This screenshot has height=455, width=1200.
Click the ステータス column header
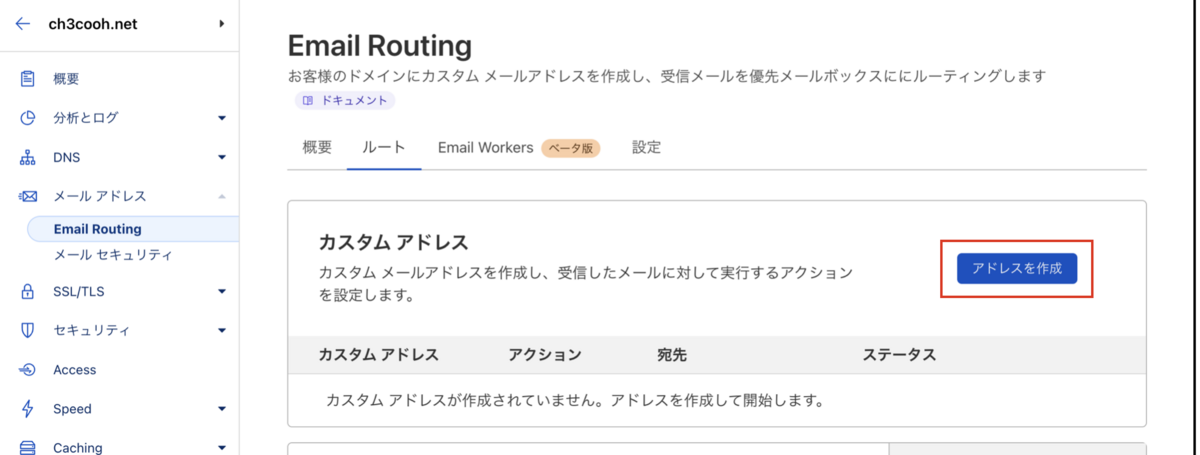click(x=899, y=355)
